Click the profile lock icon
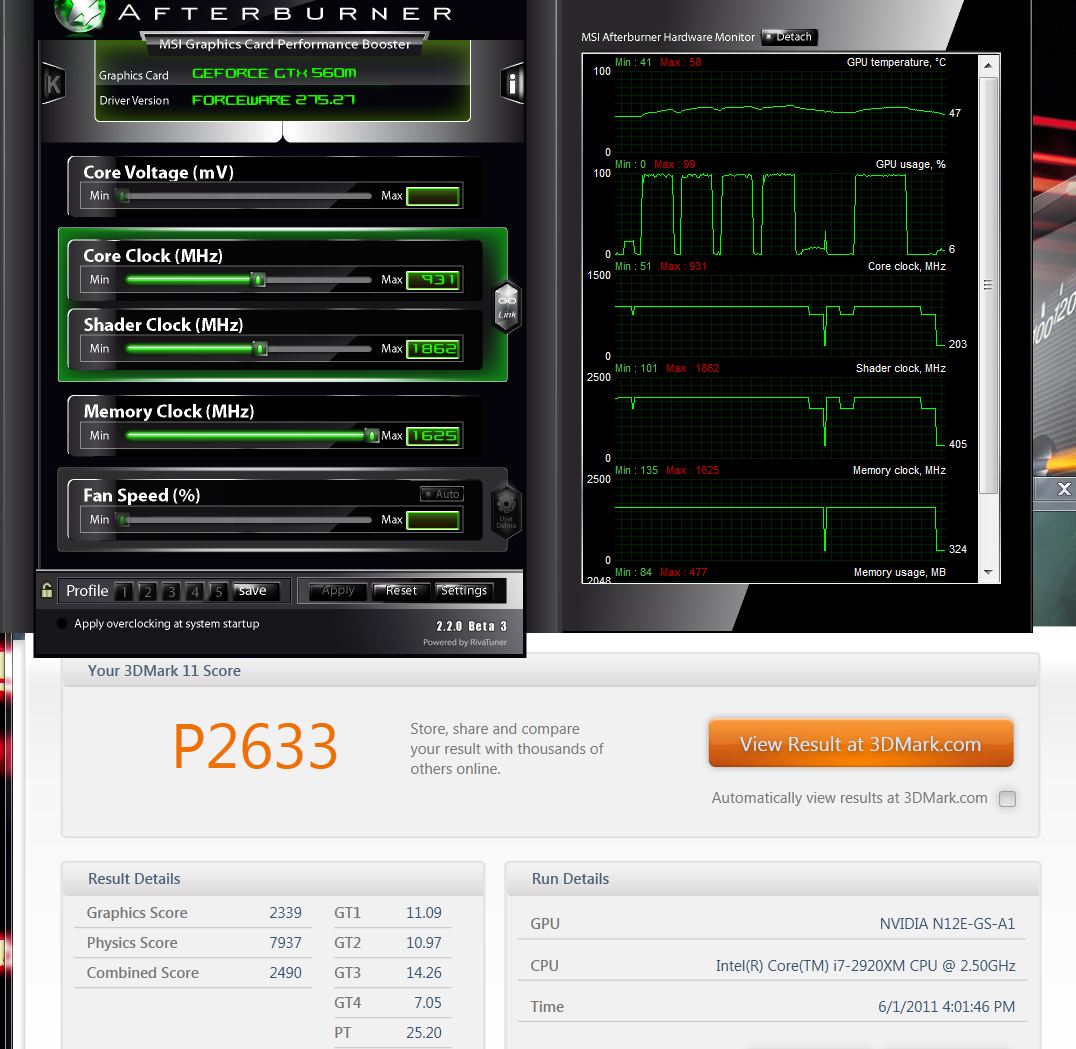This screenshot has height=1049, width=1076. (47, 590)
